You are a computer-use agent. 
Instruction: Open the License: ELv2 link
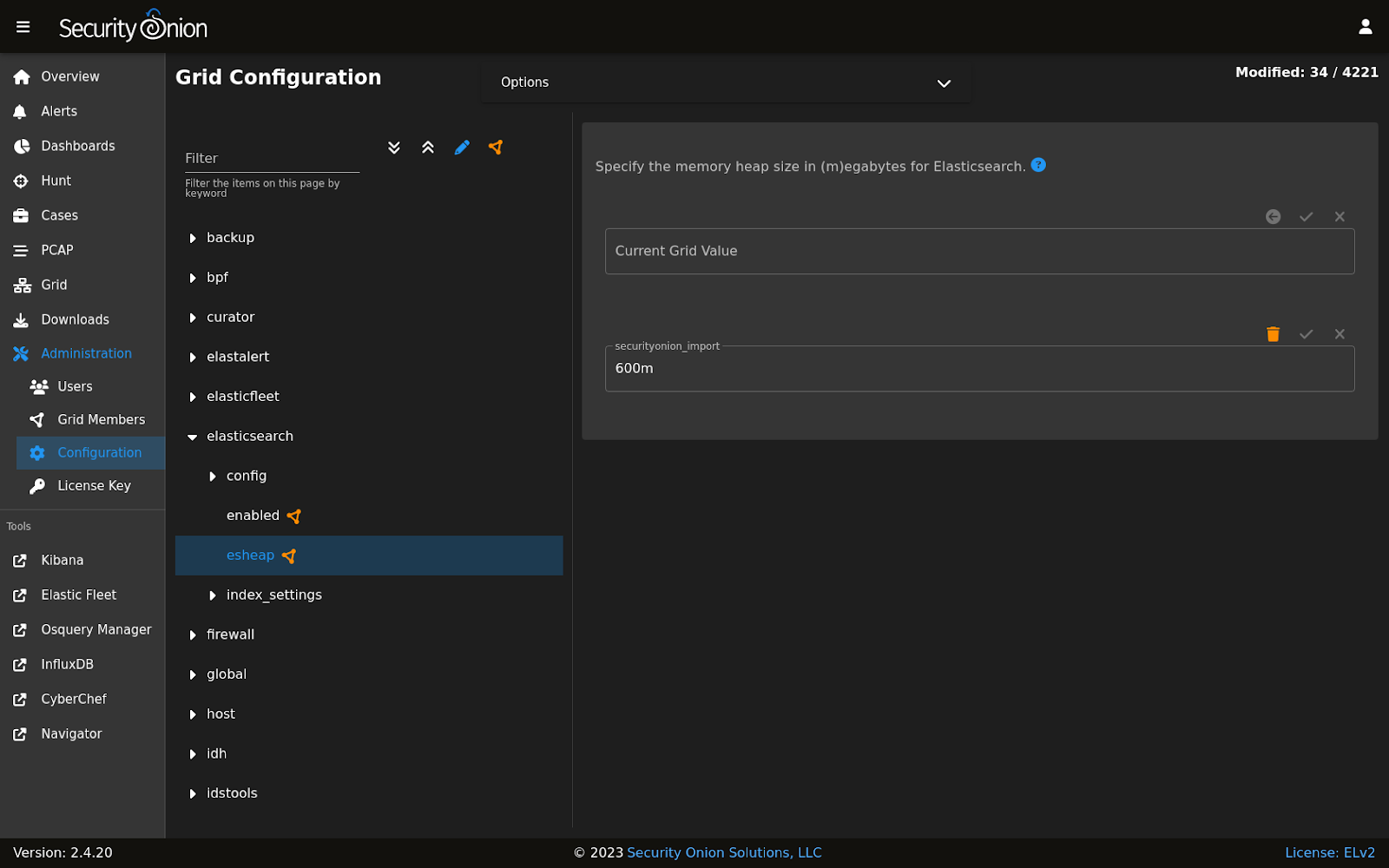(x=1330, y=852)
